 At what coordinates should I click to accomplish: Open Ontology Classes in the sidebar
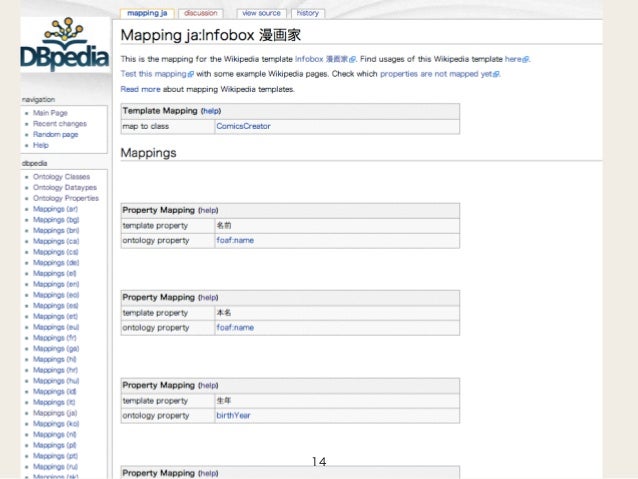click(x=61, y=177)
